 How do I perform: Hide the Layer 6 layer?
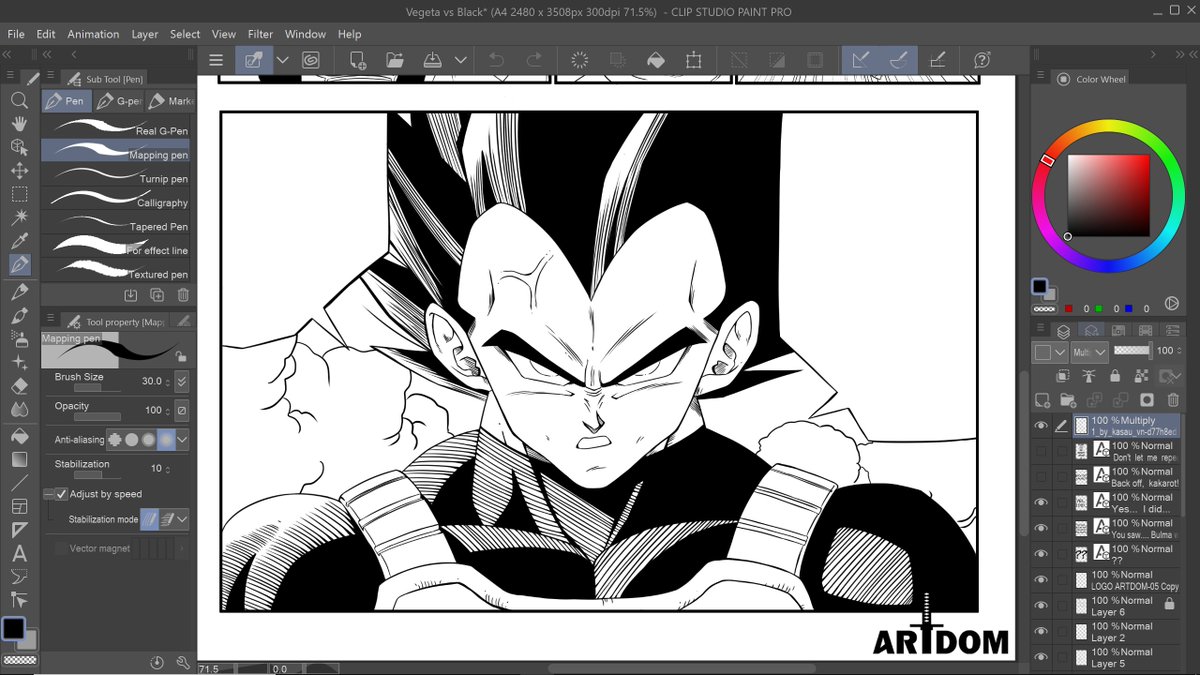(x=1041, y=606)
